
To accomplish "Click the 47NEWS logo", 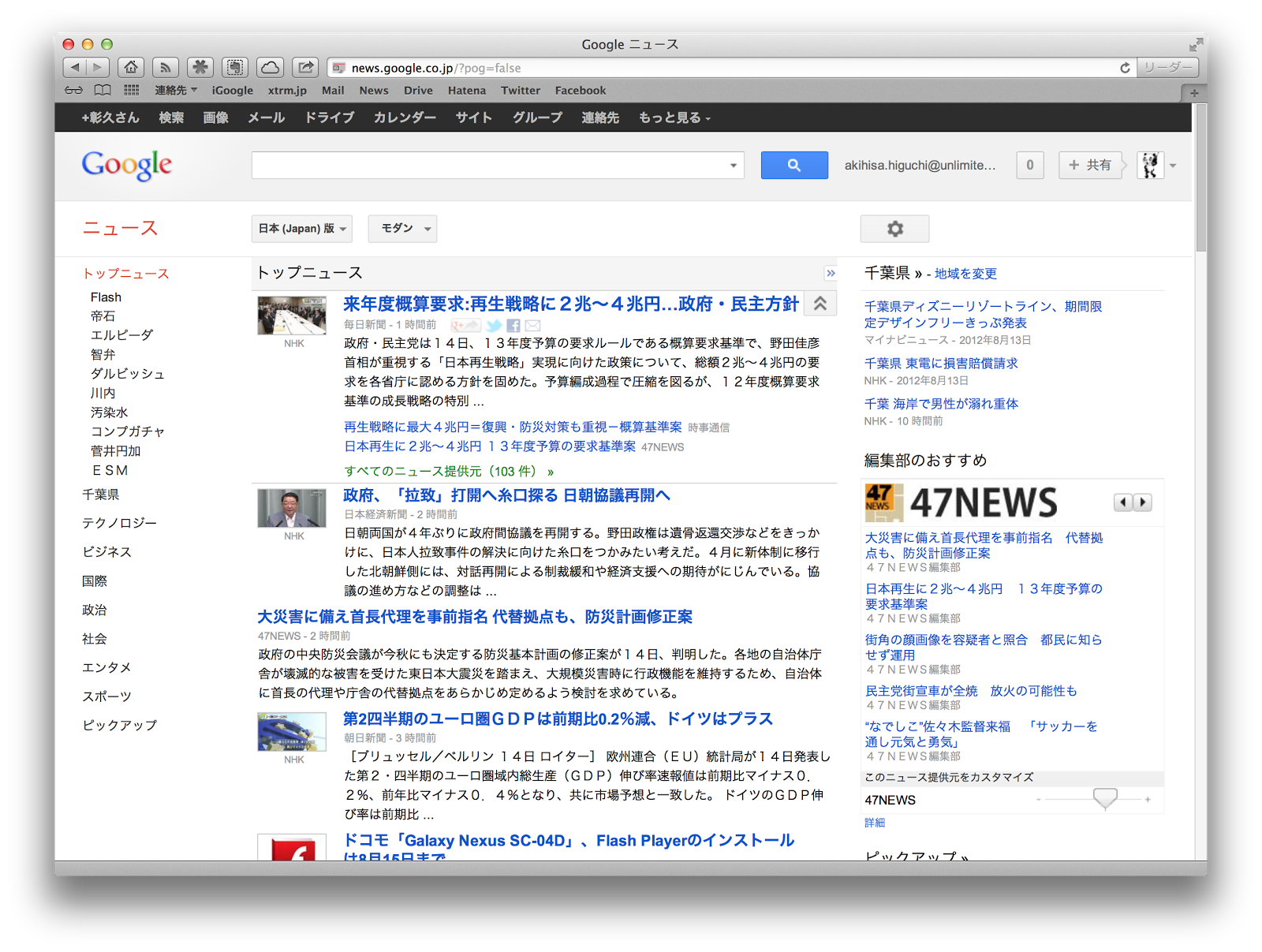I will pos(961,502).
